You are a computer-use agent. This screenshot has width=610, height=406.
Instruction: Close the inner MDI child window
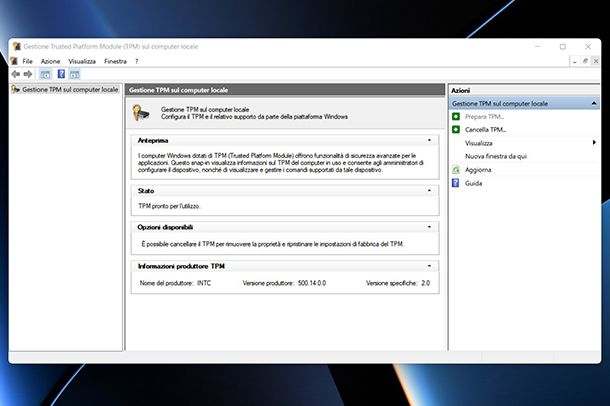[x=596, y=61]
